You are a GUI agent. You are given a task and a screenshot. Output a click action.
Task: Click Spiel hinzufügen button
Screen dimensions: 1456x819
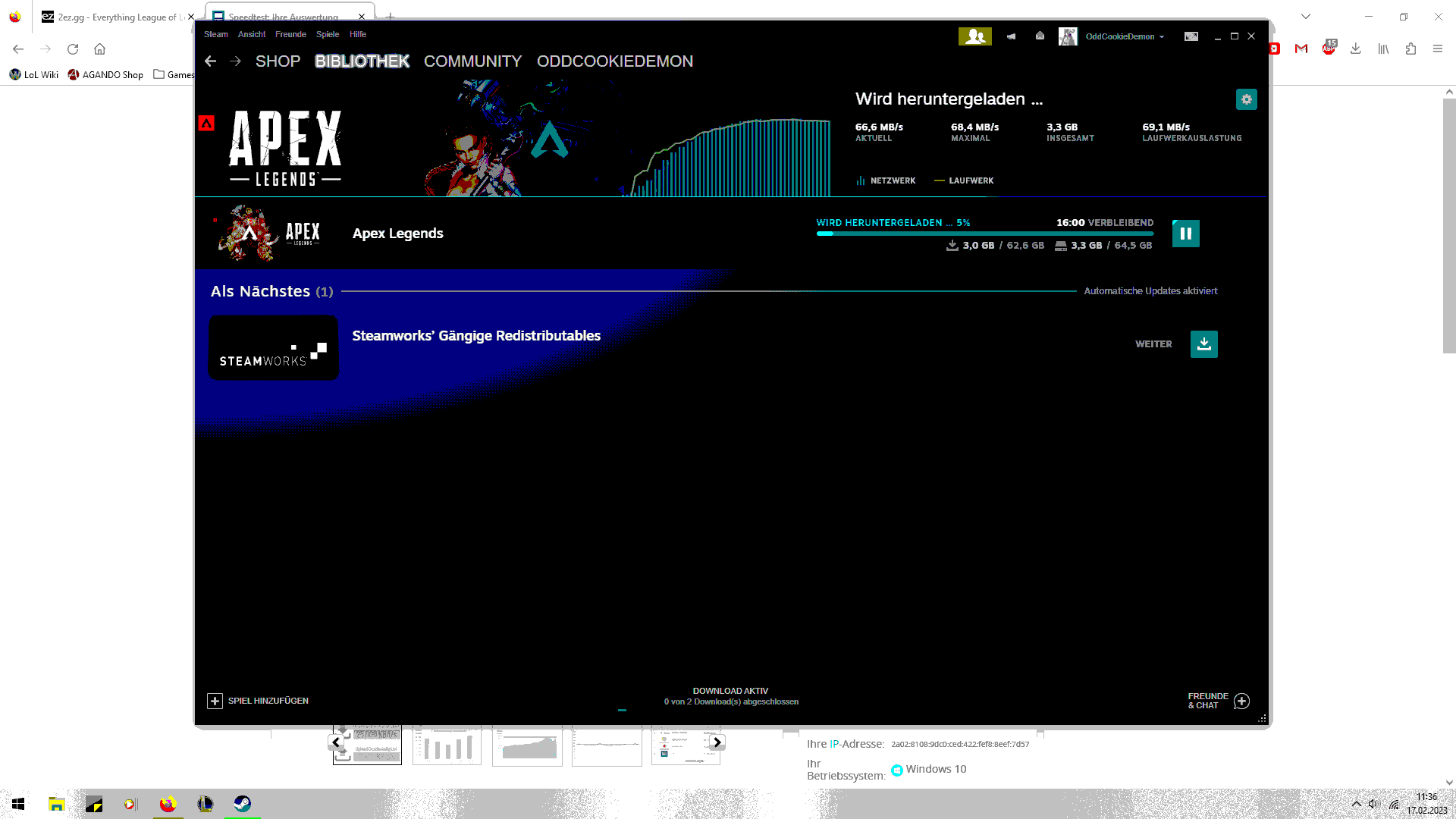pos(258,701)
